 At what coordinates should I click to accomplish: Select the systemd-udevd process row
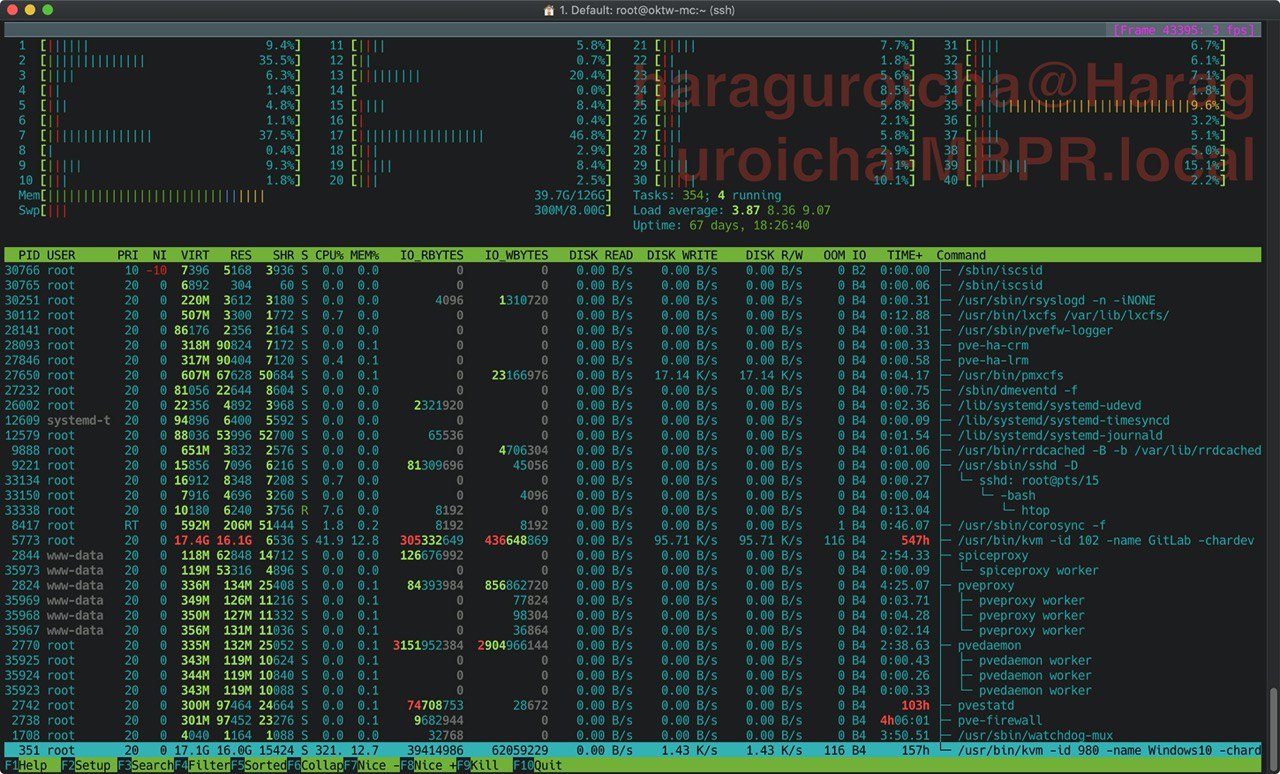coord(633,405)
